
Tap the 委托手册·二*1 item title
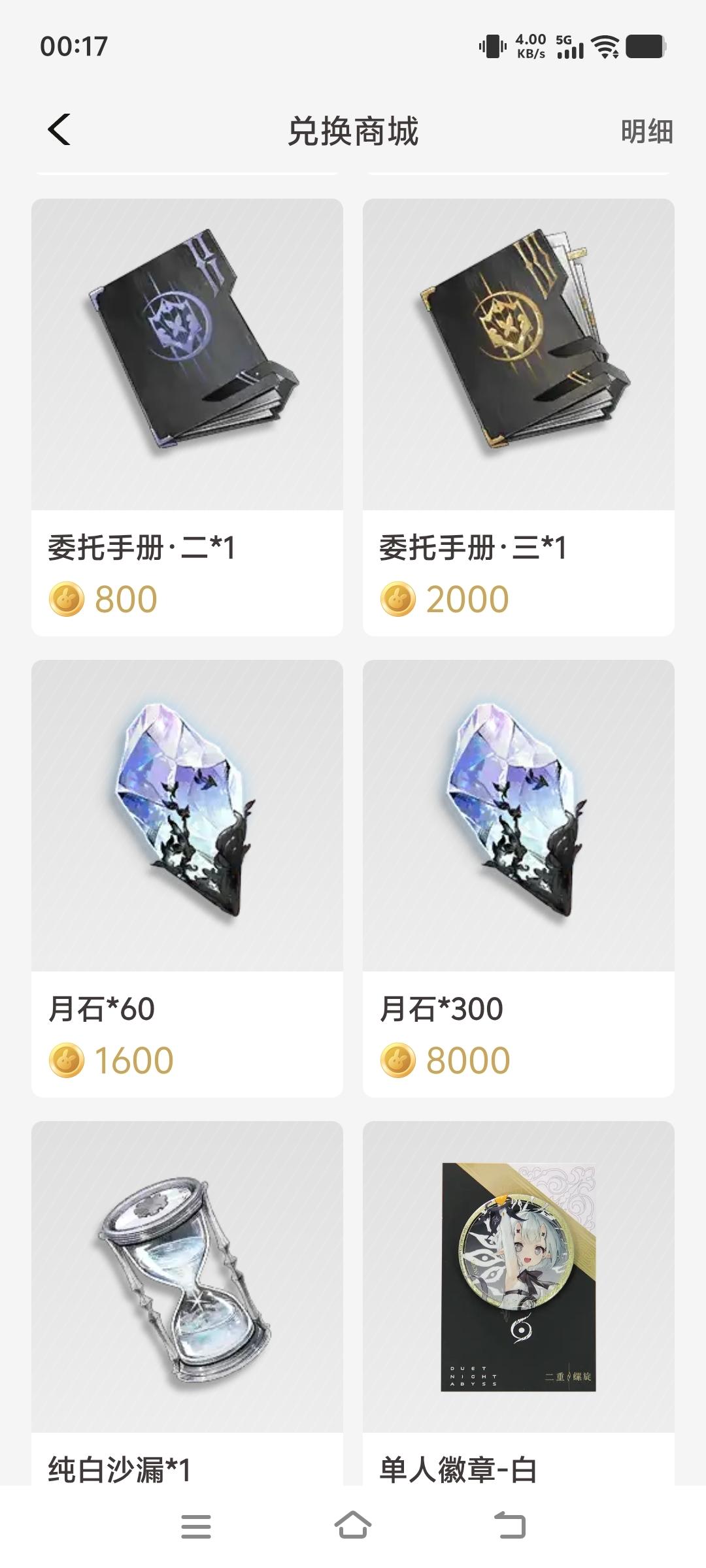[x=141, y=547]
